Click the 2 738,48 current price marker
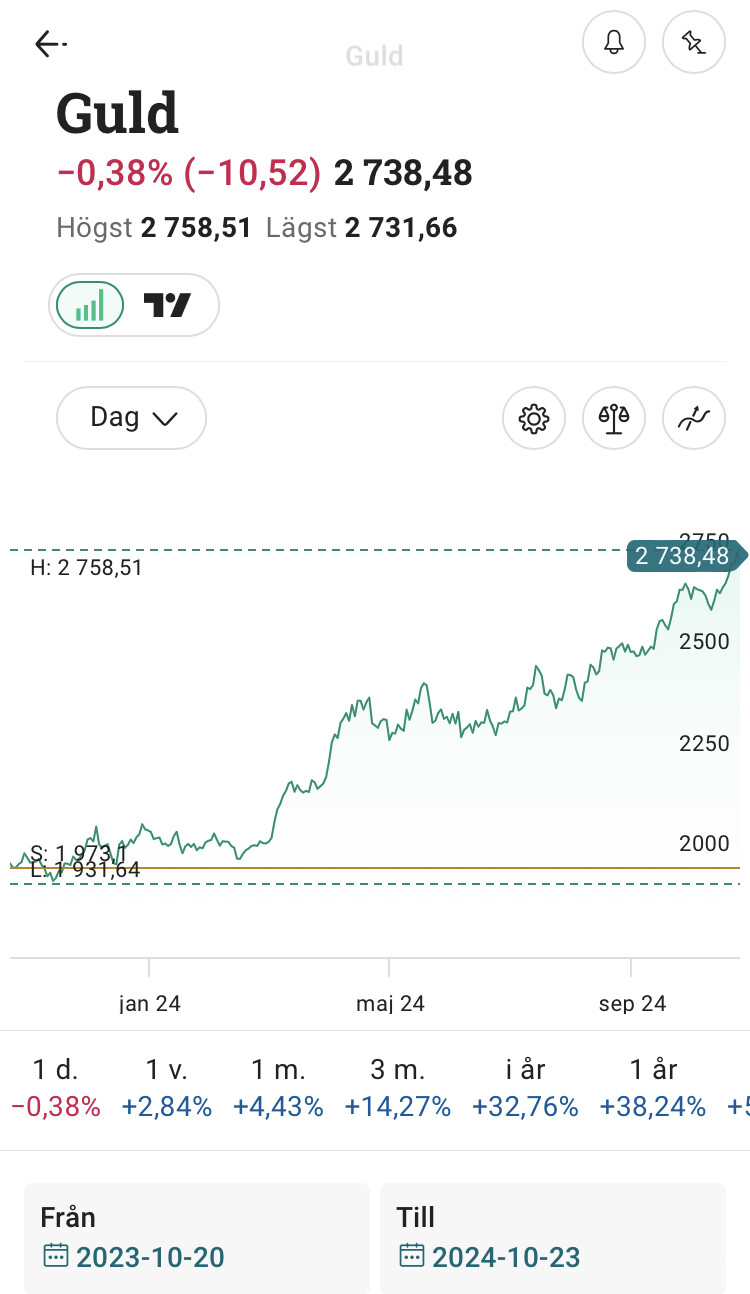The height and width of the screenshot is (1294, 750). click(x=682, y=556)
